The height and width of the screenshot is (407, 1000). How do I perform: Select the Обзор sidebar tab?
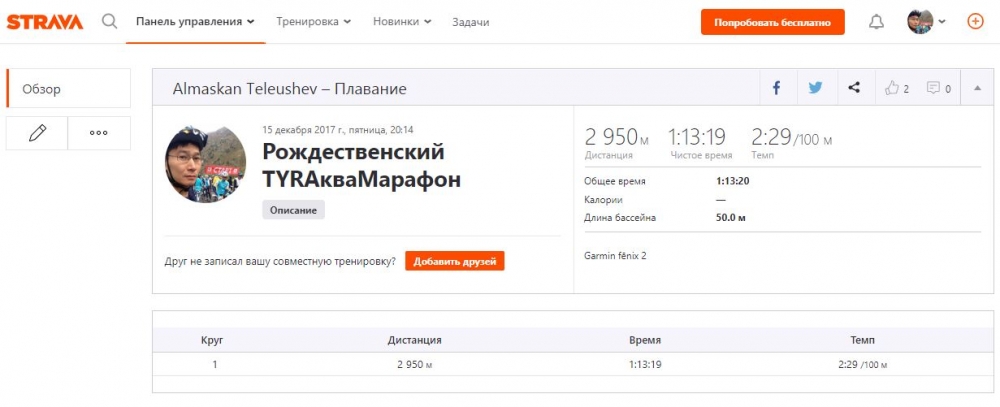68,89
